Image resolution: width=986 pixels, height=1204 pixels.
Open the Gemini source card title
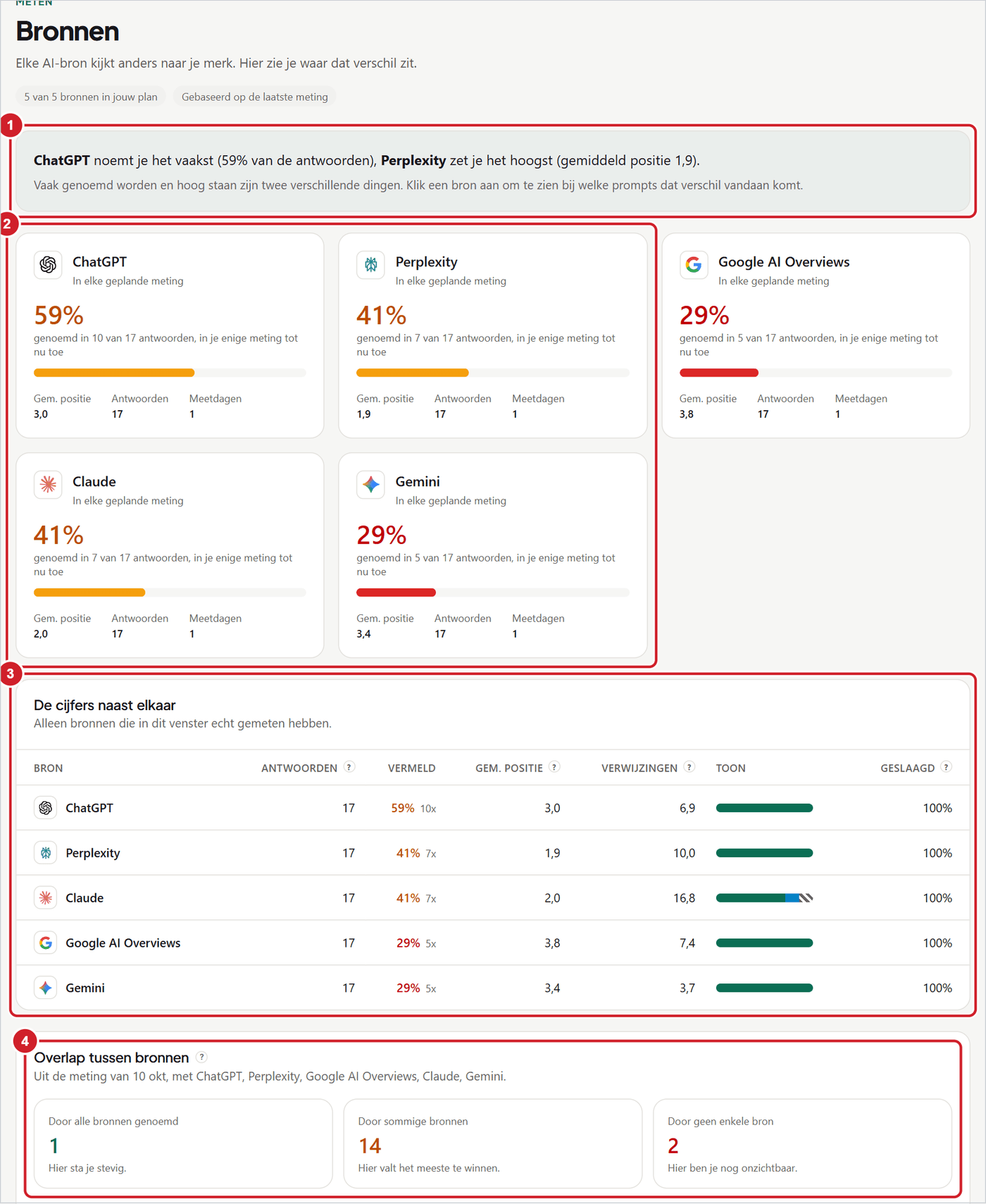[418, 482]
